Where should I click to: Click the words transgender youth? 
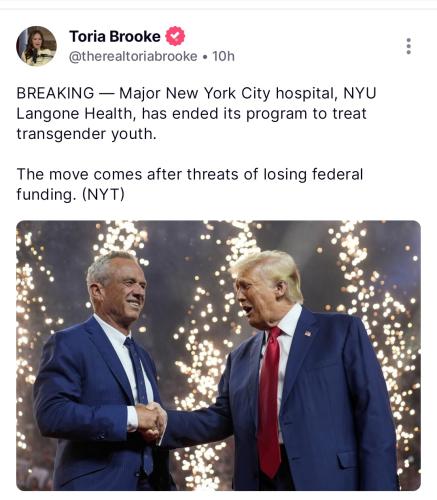(x=86, y=134)
